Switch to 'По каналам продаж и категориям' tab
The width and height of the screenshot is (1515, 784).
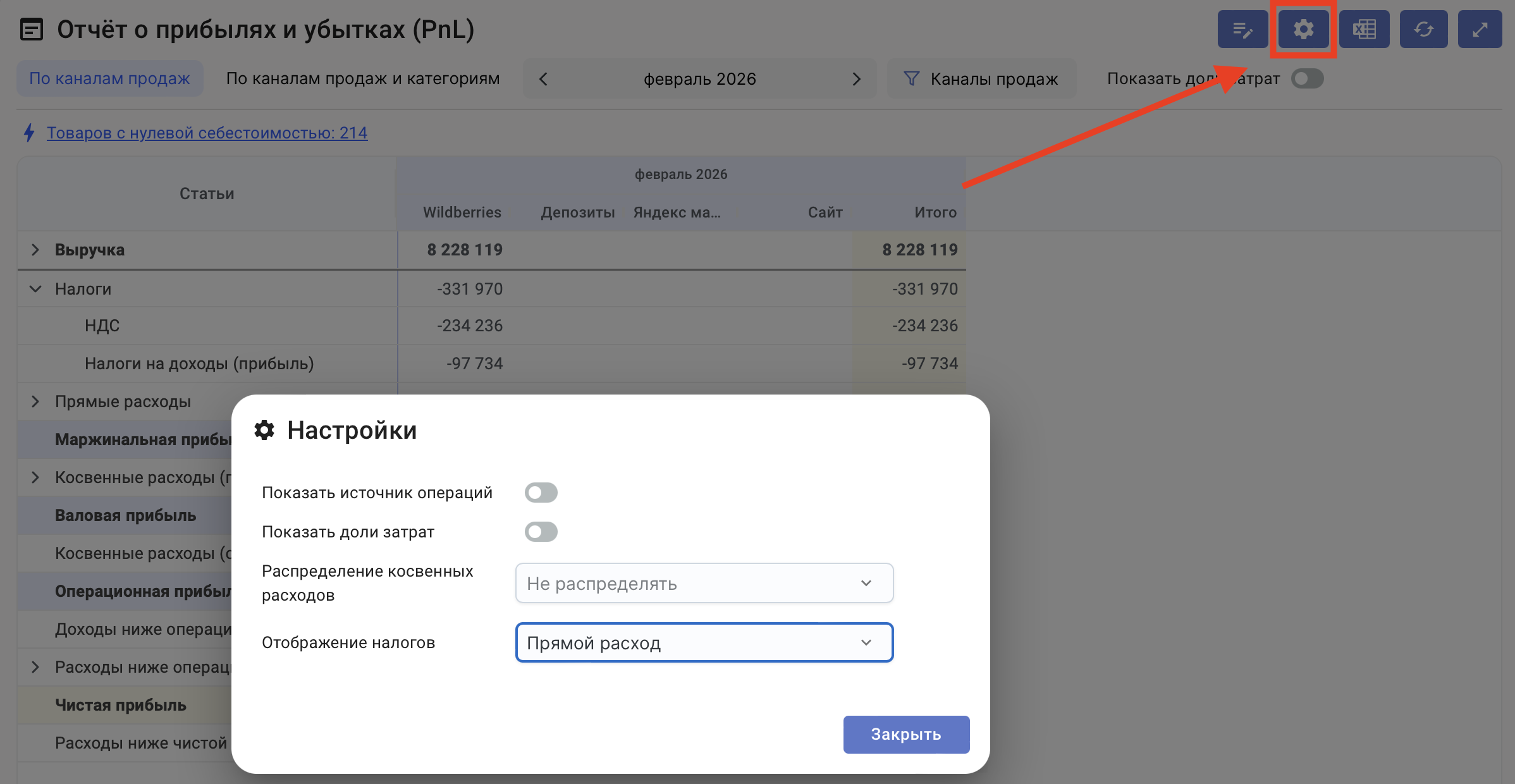click(363, 79)
